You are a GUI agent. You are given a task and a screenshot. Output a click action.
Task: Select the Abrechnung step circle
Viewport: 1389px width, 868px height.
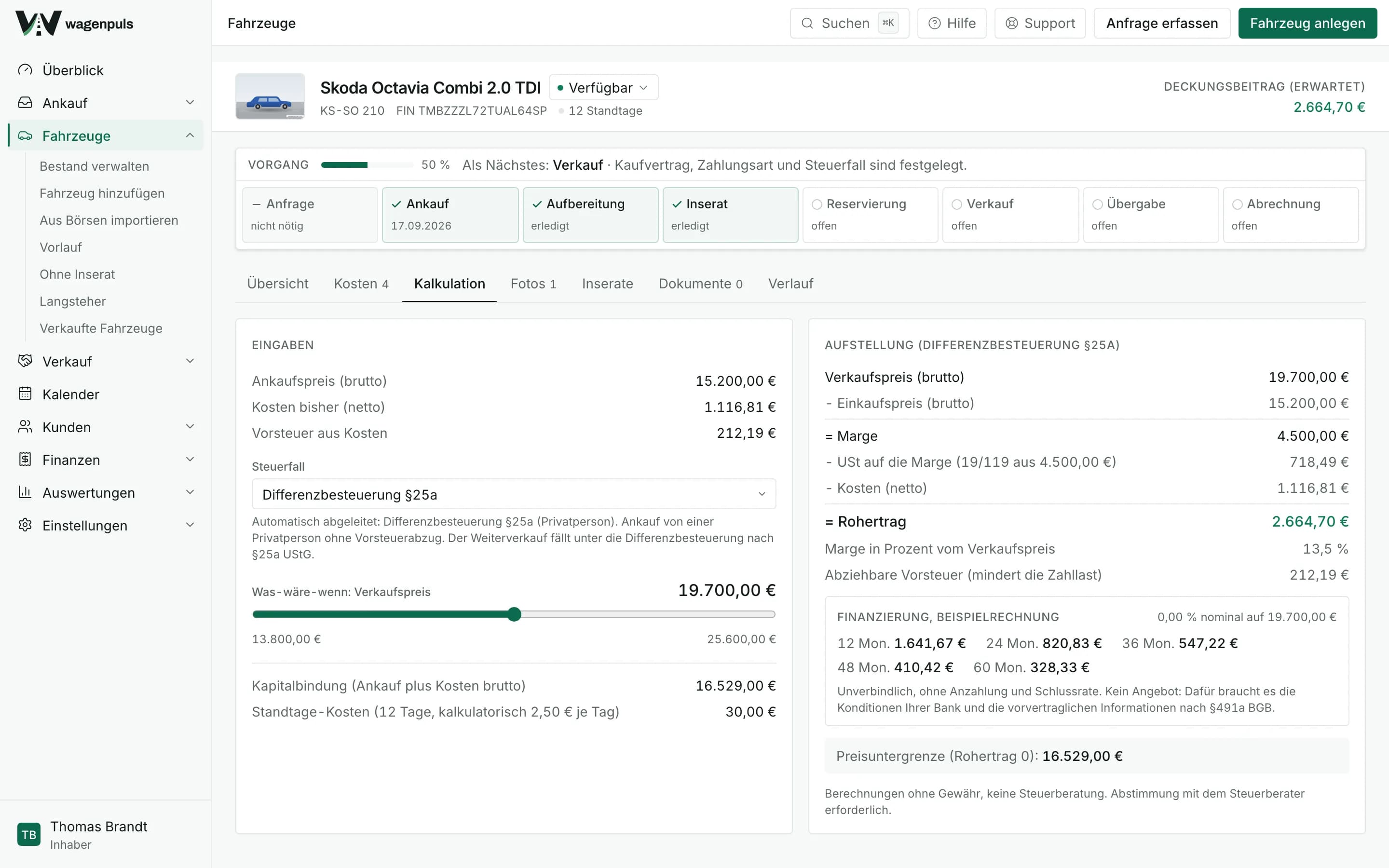coord(1238,204)
